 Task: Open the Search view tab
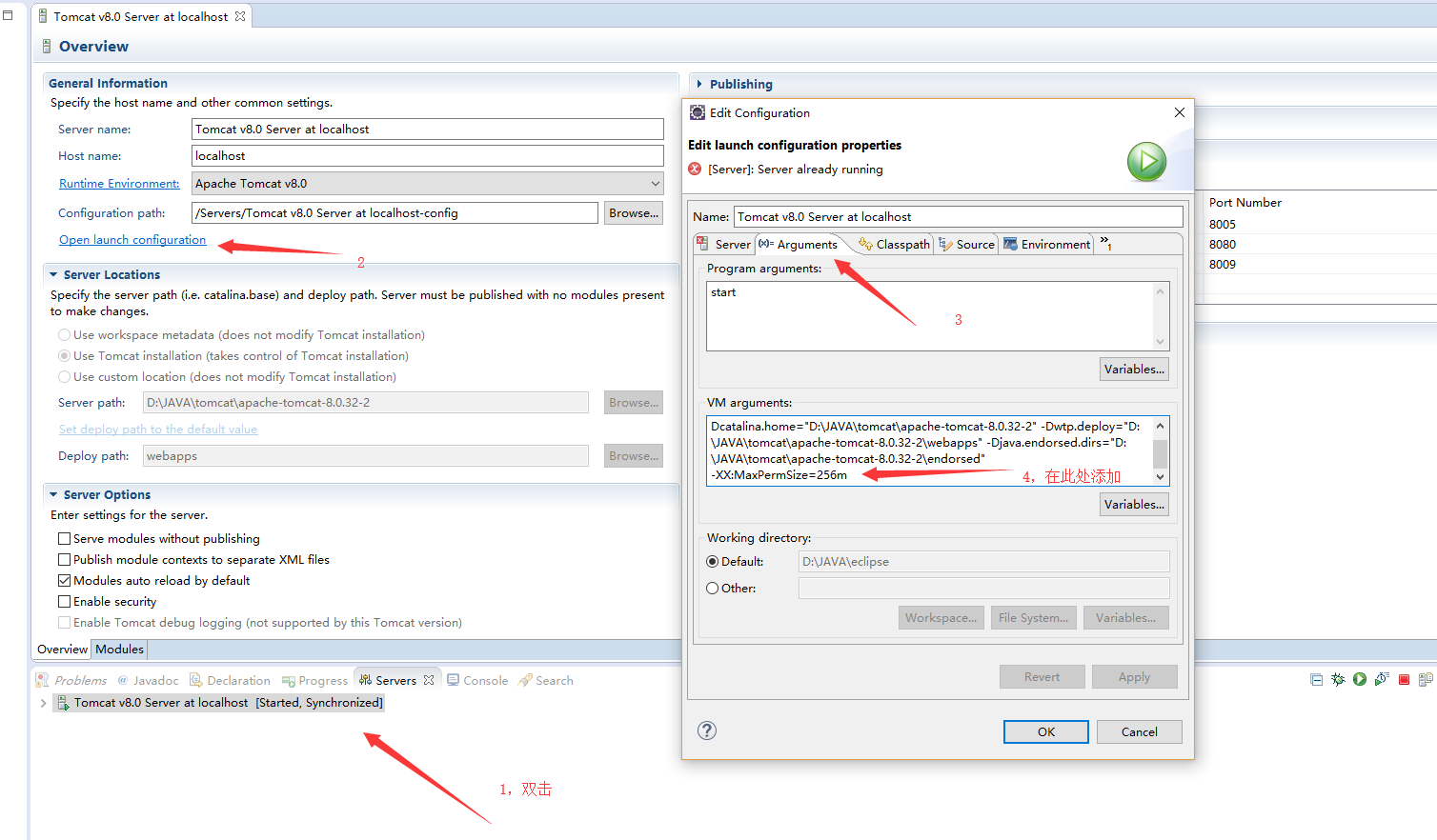(x=546, y=680)
